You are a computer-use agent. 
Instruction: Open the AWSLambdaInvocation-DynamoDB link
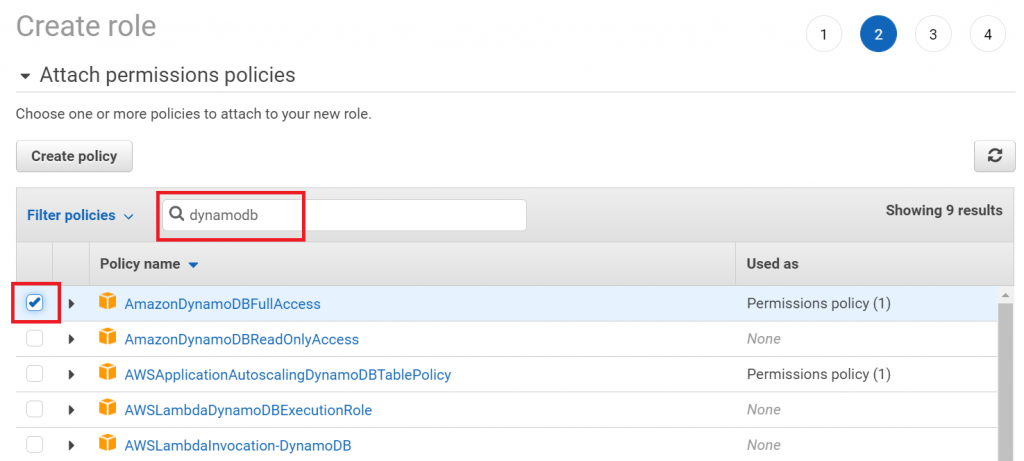coord(238,445)
